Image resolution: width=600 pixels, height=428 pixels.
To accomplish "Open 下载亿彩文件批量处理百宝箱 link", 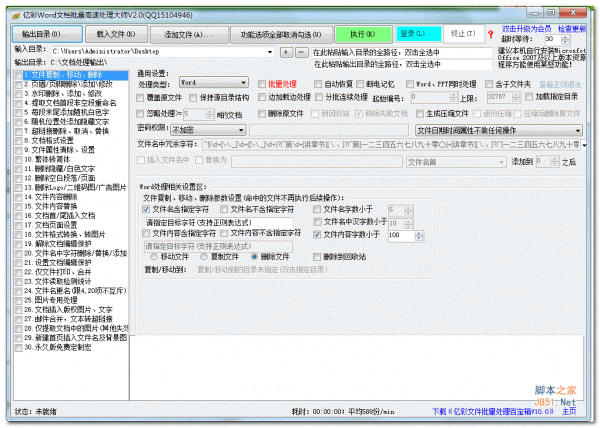I will [x=493, y=412].
